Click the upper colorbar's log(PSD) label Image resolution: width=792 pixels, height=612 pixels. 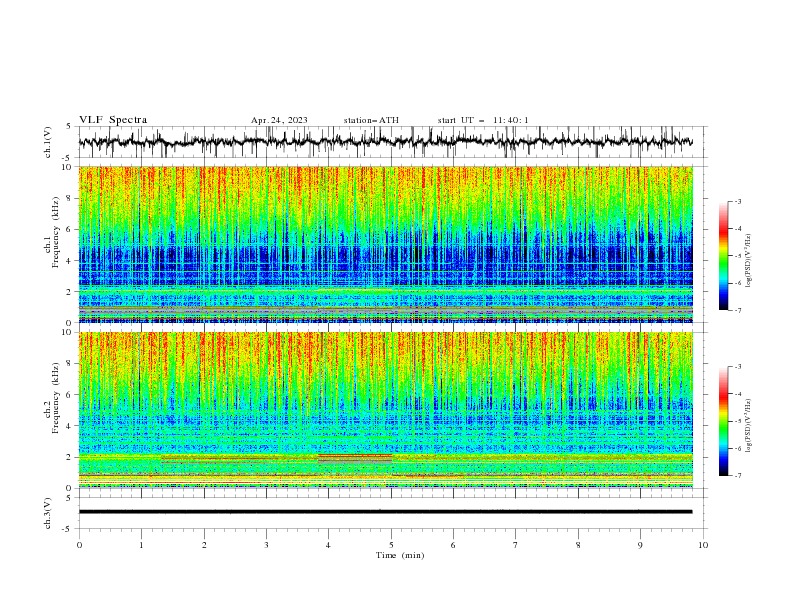(748, 261)
